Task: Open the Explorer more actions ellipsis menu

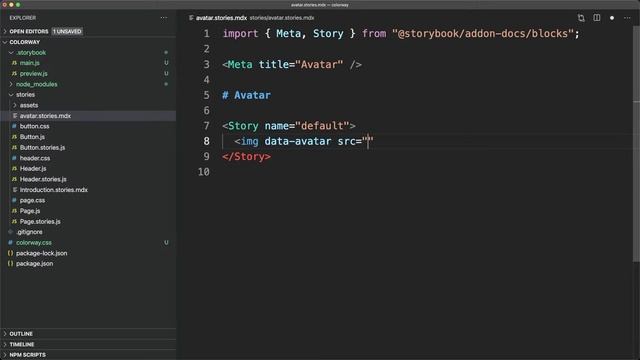Action: pyautogui.click(x=164, y=18)
